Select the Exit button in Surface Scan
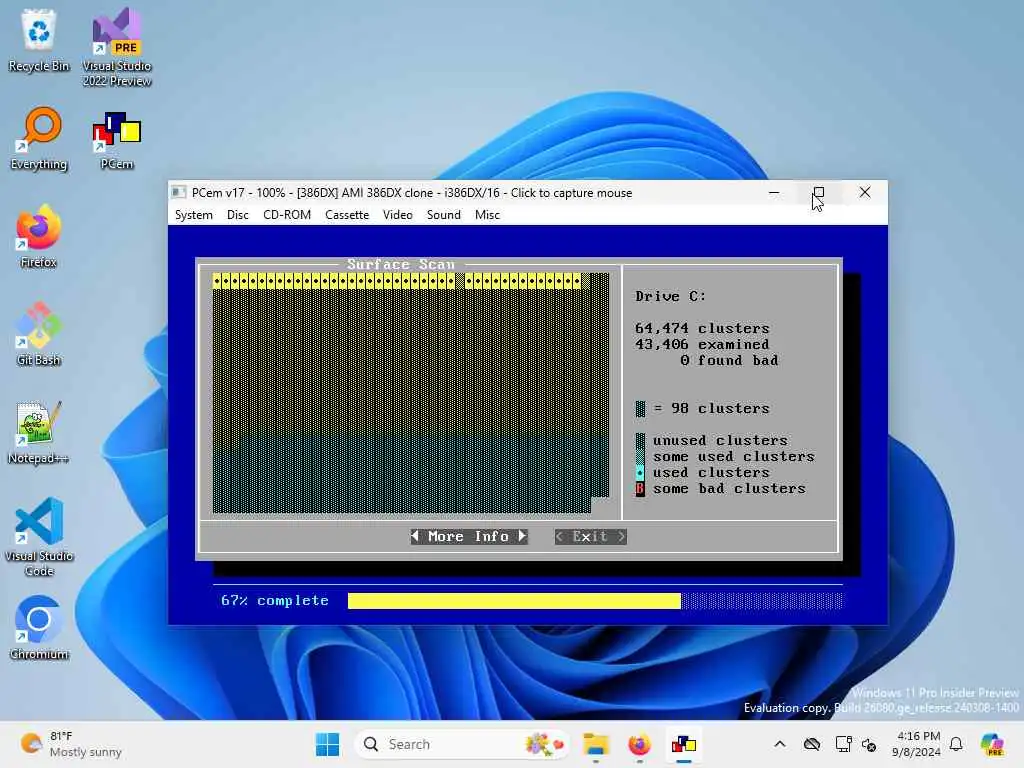The height and width of the screenshot is (768, 1024). (x=590, y=536)
